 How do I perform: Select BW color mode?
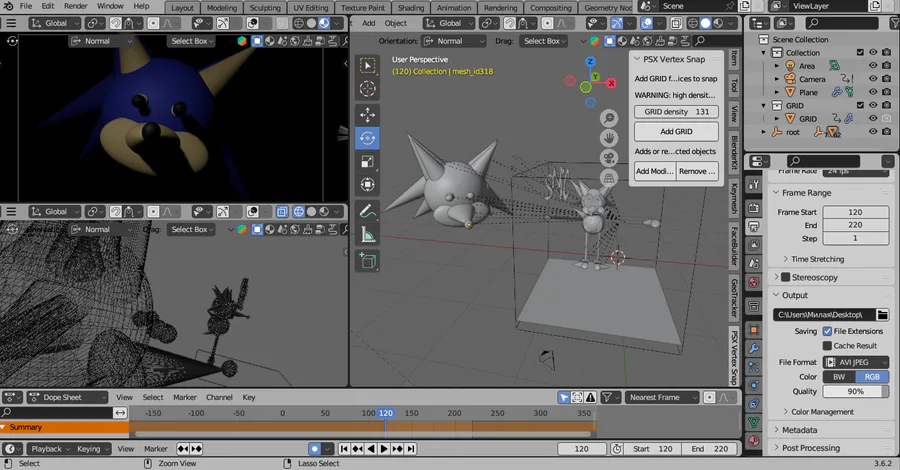(839, 376)
